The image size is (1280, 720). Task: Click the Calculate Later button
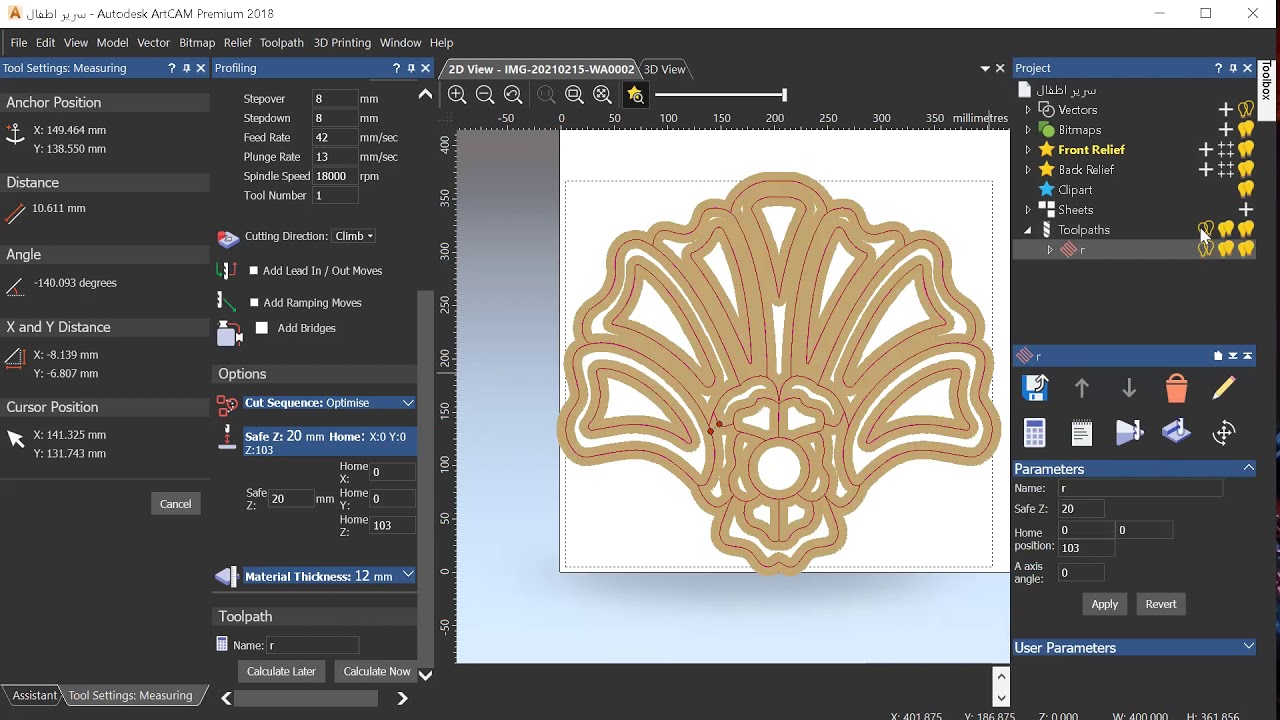281,672
